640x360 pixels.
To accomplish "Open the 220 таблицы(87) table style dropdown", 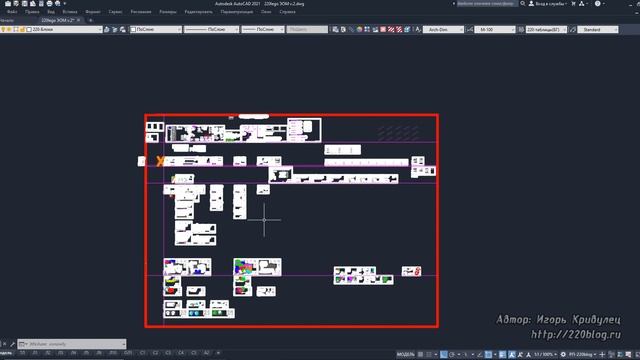I will tap(546, 29).
